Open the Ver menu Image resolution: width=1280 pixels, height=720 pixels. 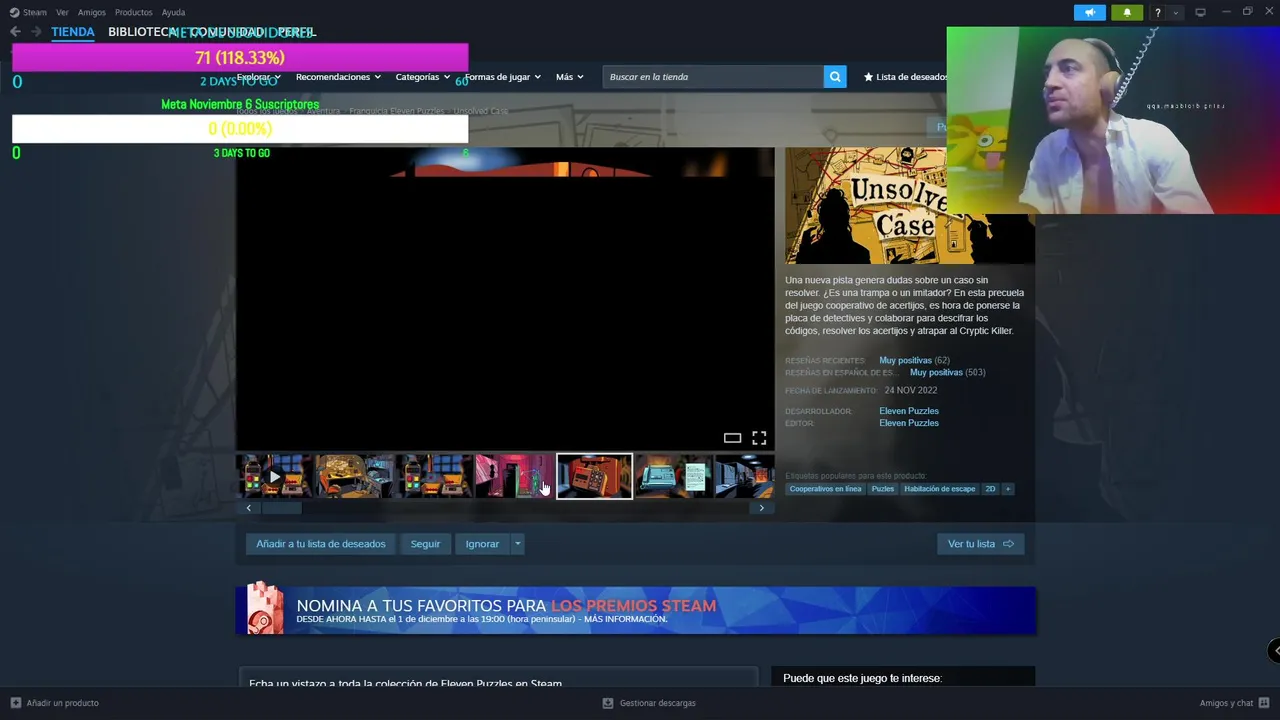click(x=62, y=12)
